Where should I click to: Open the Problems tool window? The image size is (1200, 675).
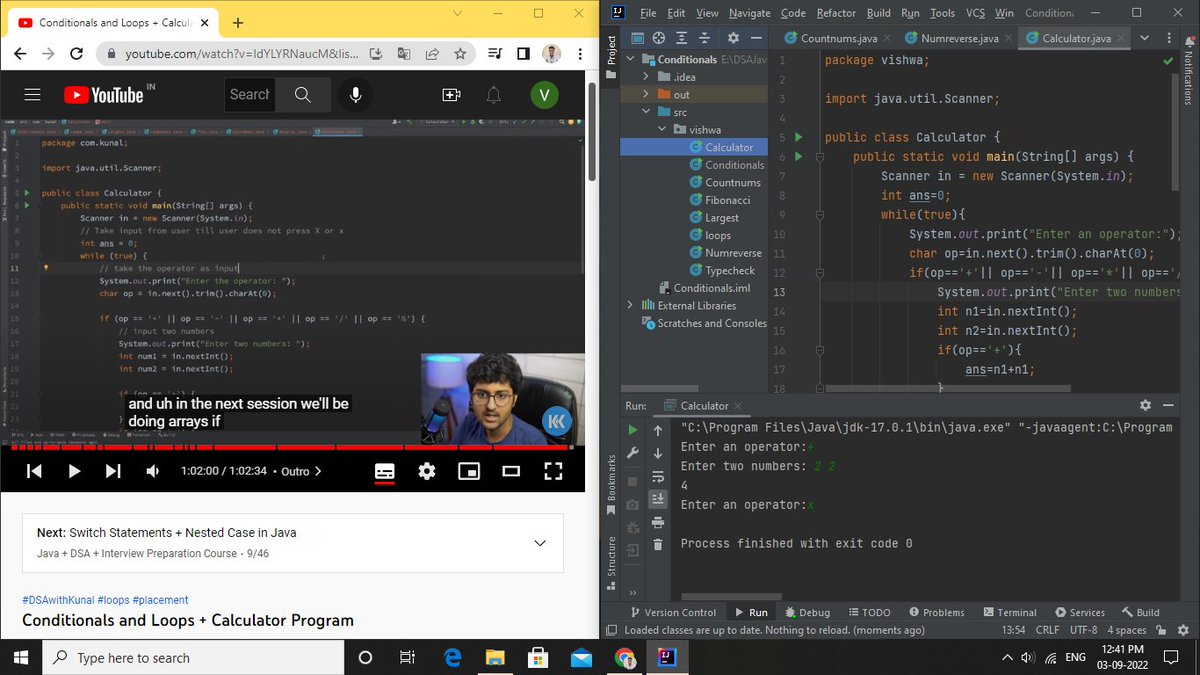coord(935,612)
